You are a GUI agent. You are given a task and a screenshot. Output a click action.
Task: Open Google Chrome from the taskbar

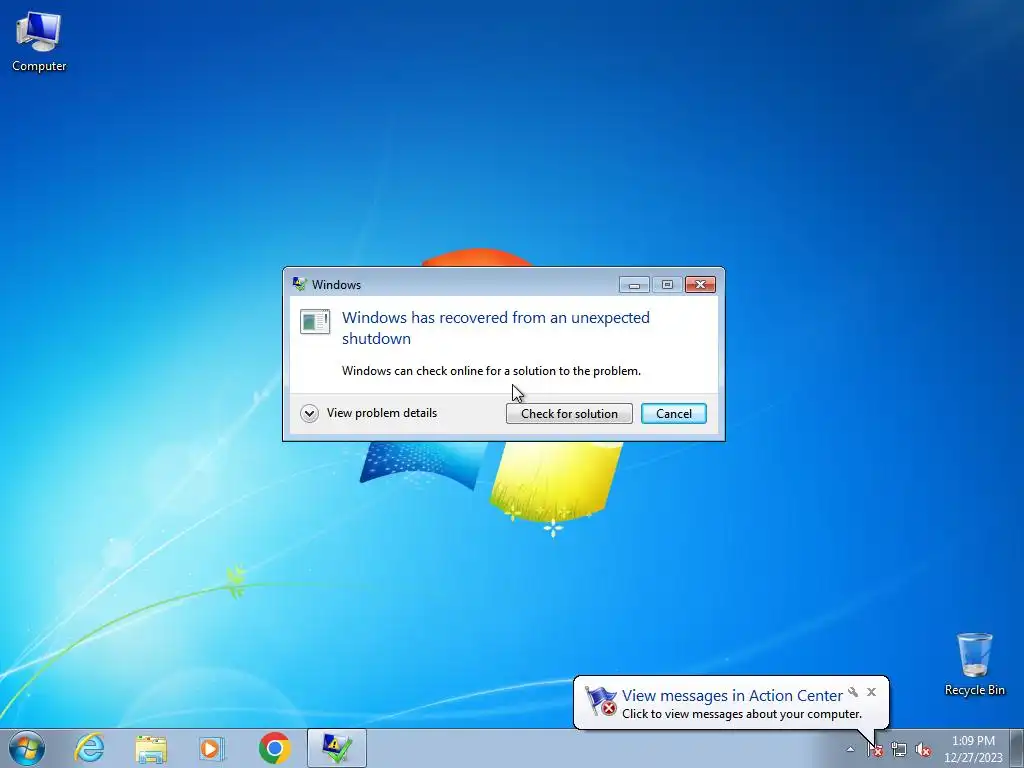[x=274, y=748]
